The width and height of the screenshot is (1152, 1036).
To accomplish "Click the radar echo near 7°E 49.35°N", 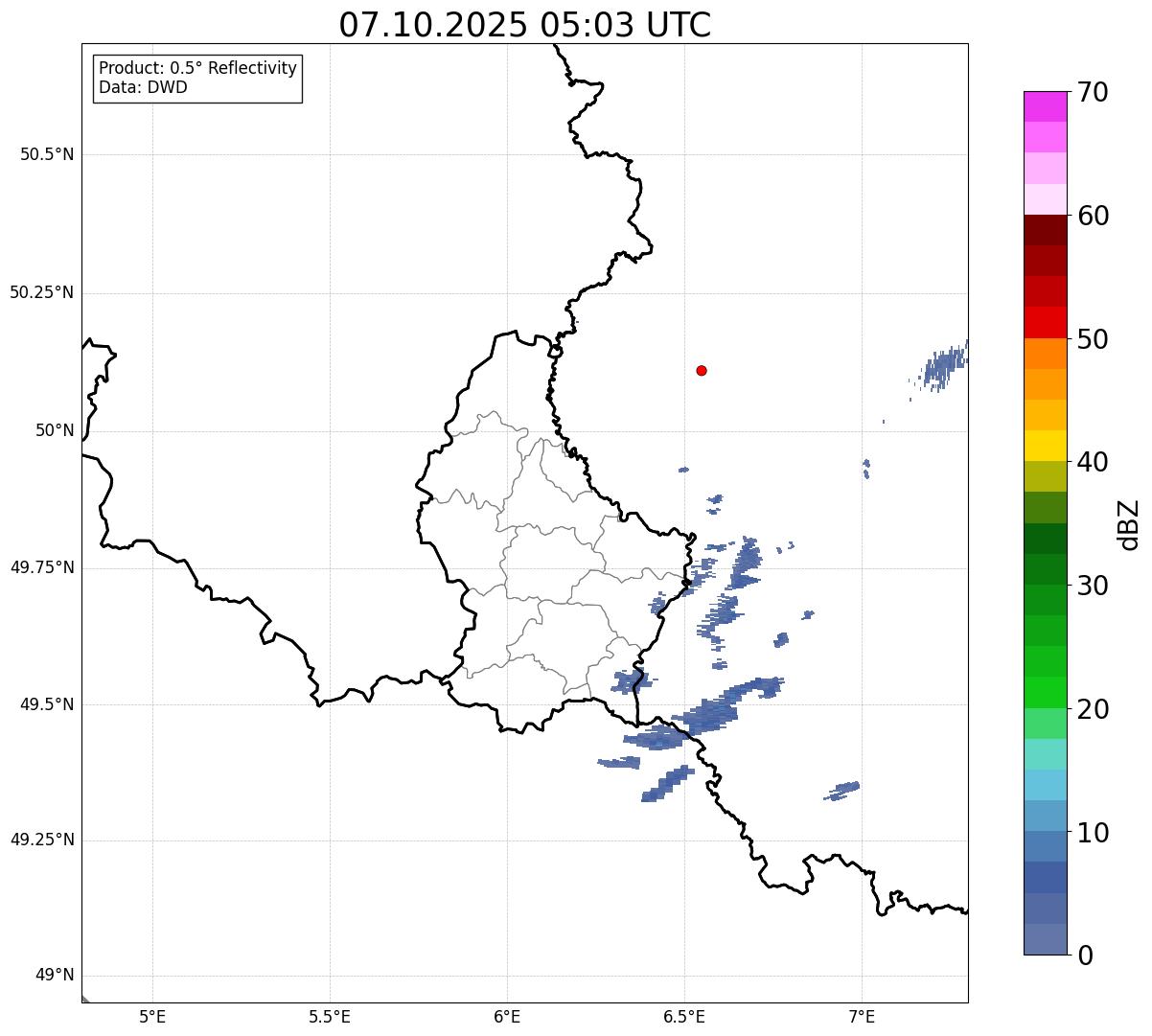I will 842,791.
